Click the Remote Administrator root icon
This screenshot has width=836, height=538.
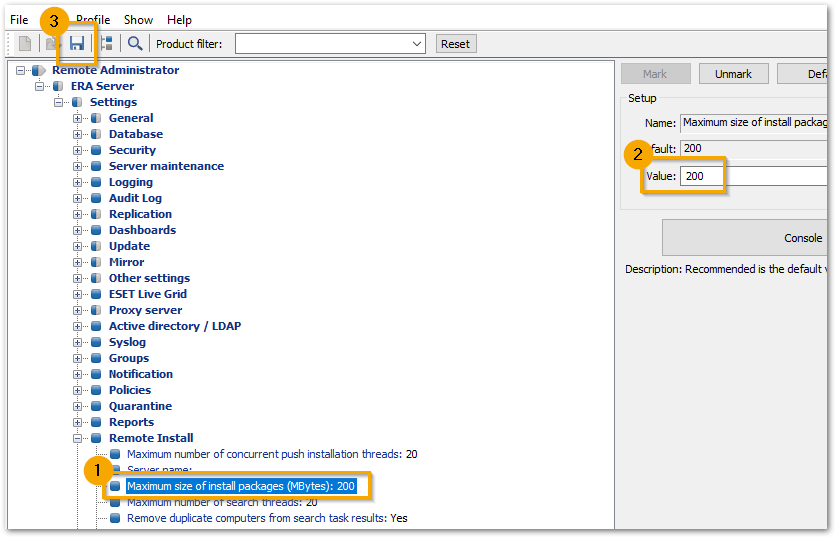click(39, 70)
